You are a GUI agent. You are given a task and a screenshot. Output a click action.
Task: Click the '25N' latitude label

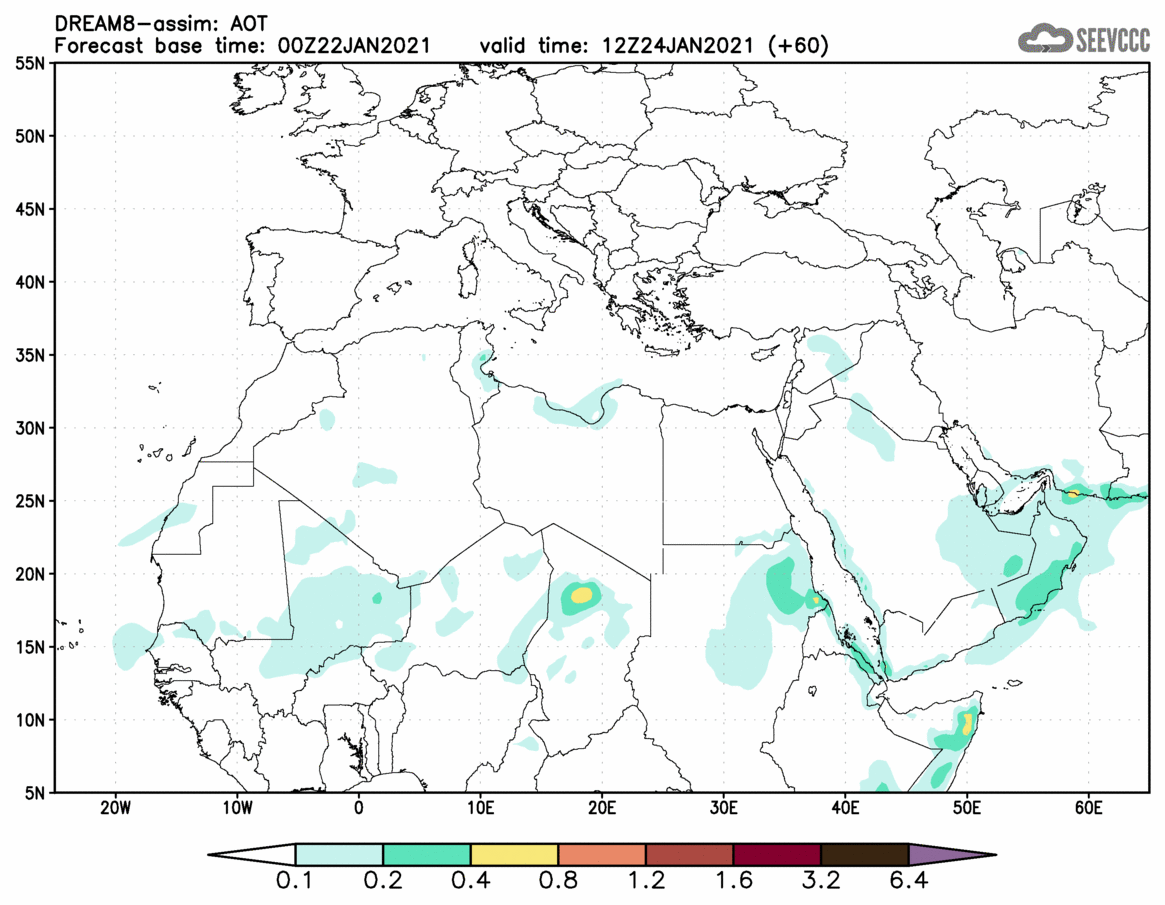point(30,501)
